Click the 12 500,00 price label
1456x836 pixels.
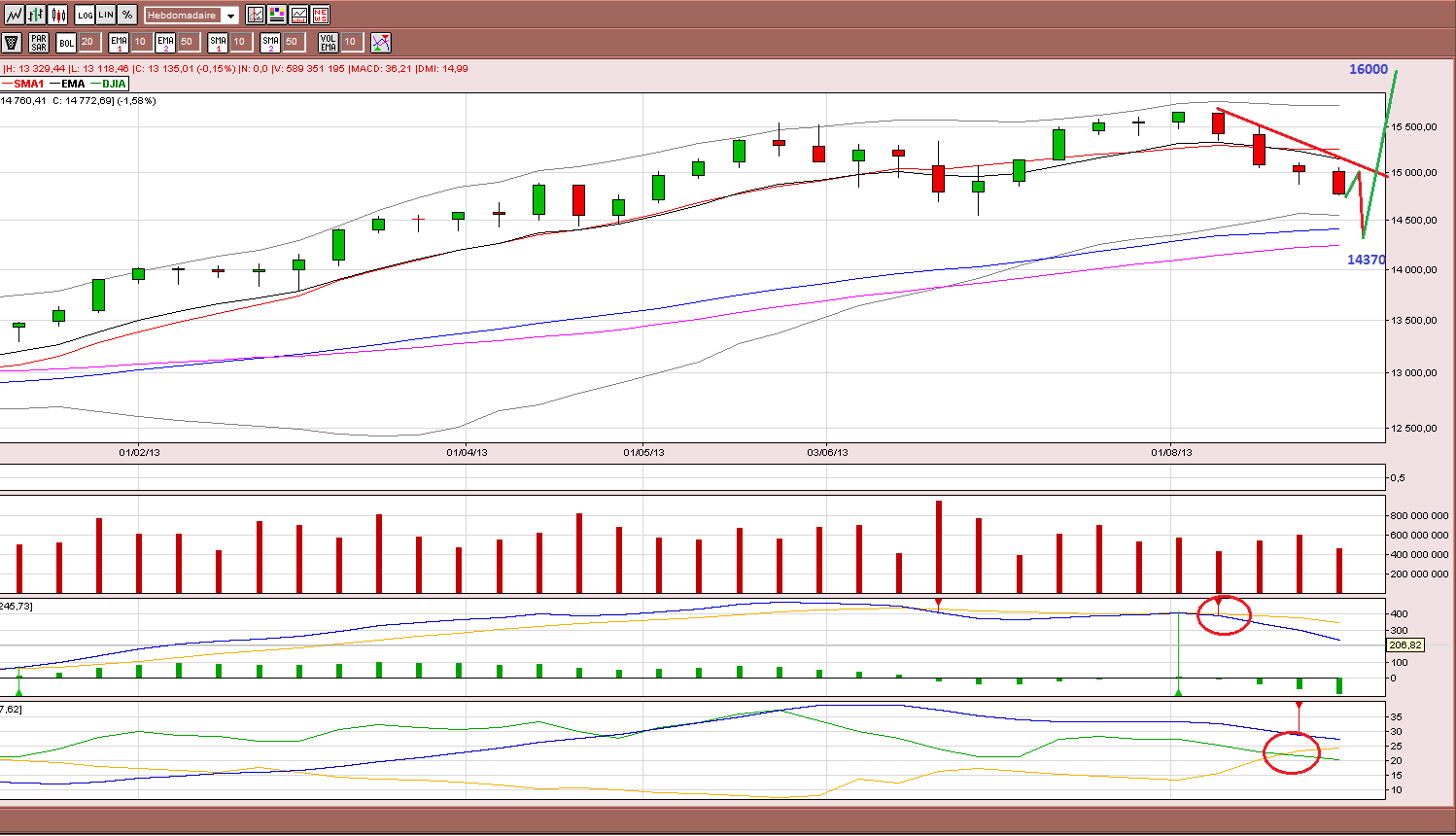coord(1413,429)
